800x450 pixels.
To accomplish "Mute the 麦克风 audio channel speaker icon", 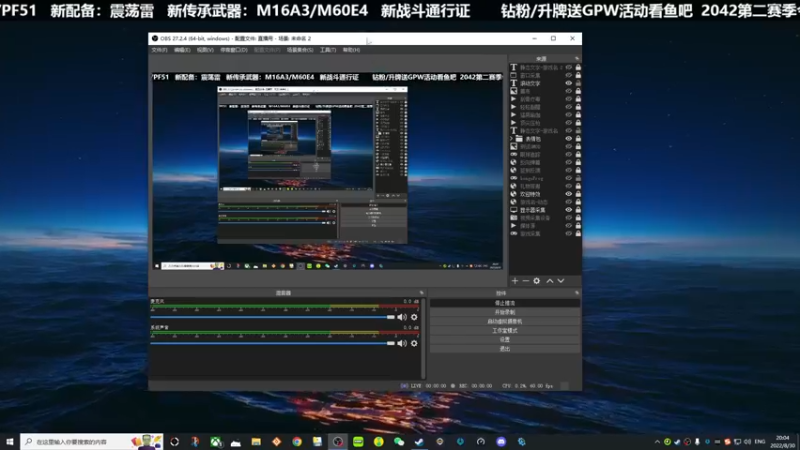I will pyautogui.click(x=402, y=317).
